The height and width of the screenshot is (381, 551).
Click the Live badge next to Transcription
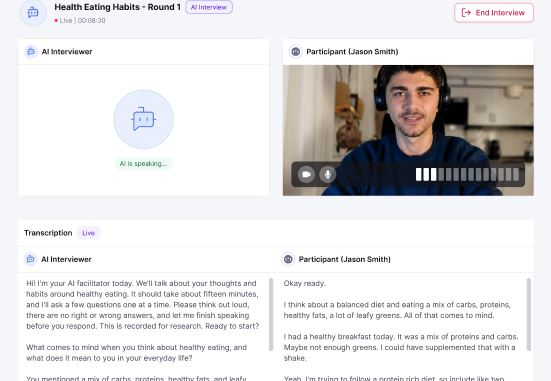coord(89,233)
